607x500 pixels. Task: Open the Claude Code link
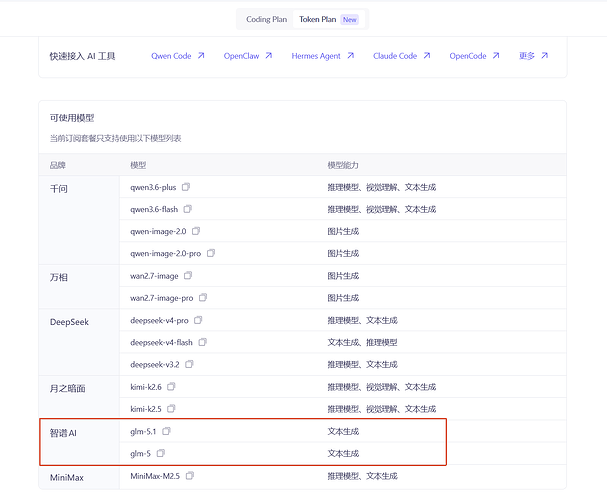(395, 56)
